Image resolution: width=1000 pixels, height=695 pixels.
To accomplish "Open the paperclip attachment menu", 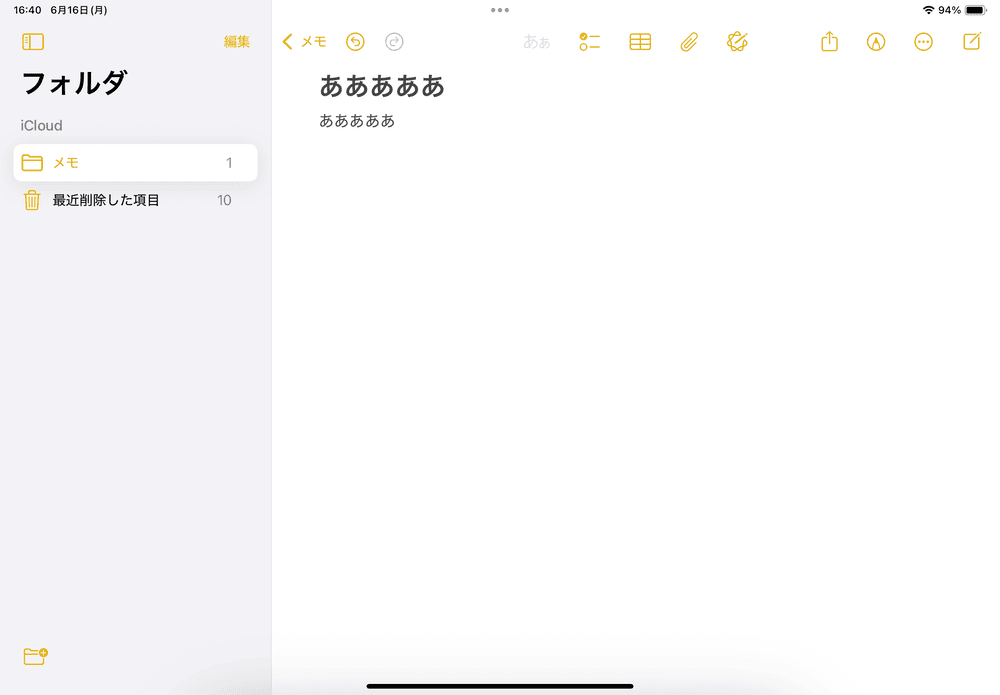I will 689,42.
